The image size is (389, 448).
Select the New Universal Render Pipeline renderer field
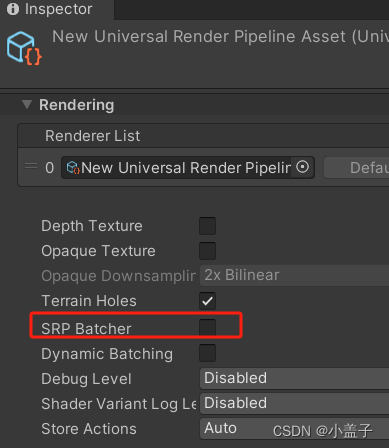click(x=188, y=167)
